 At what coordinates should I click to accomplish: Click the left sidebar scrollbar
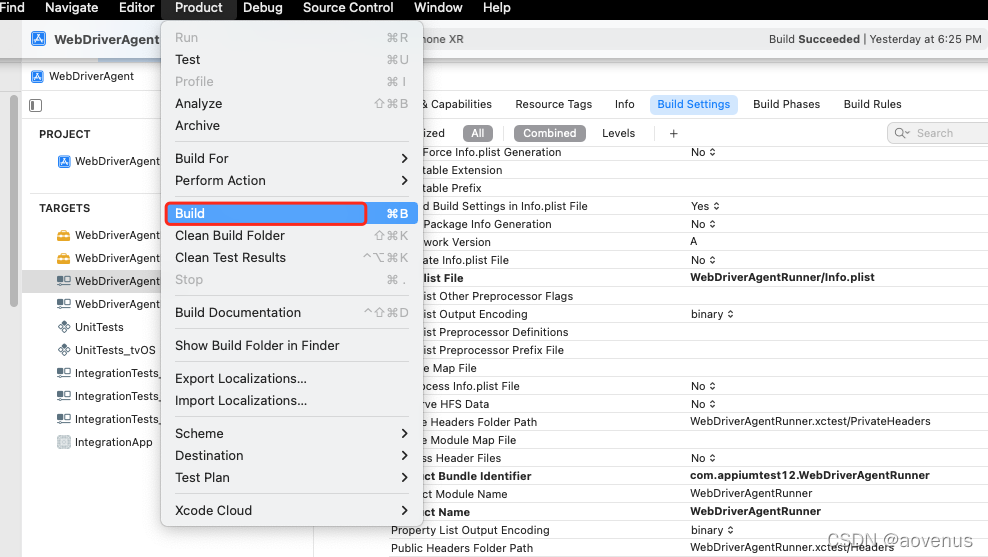(x=14, y=202)
